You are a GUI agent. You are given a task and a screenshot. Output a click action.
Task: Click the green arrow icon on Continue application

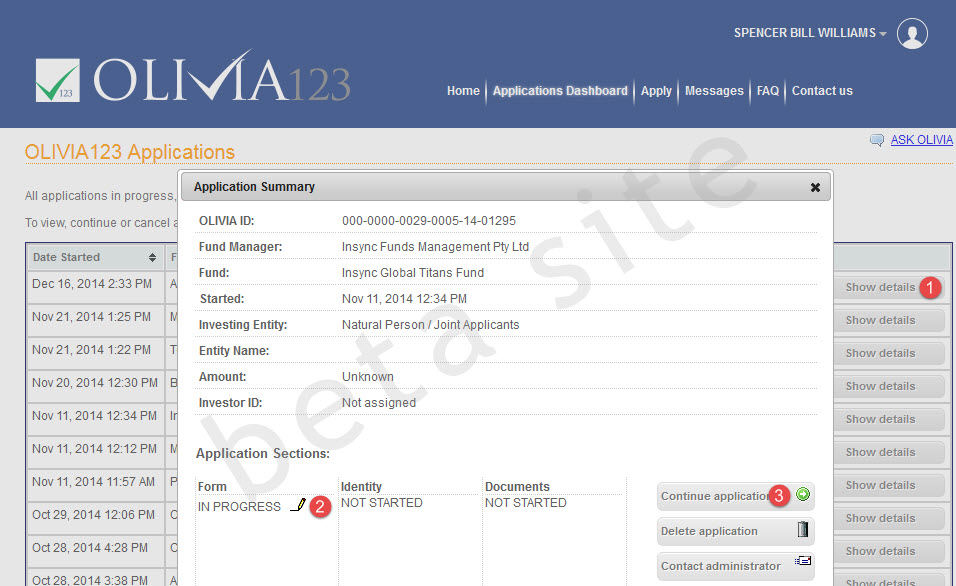click(803, 495)
